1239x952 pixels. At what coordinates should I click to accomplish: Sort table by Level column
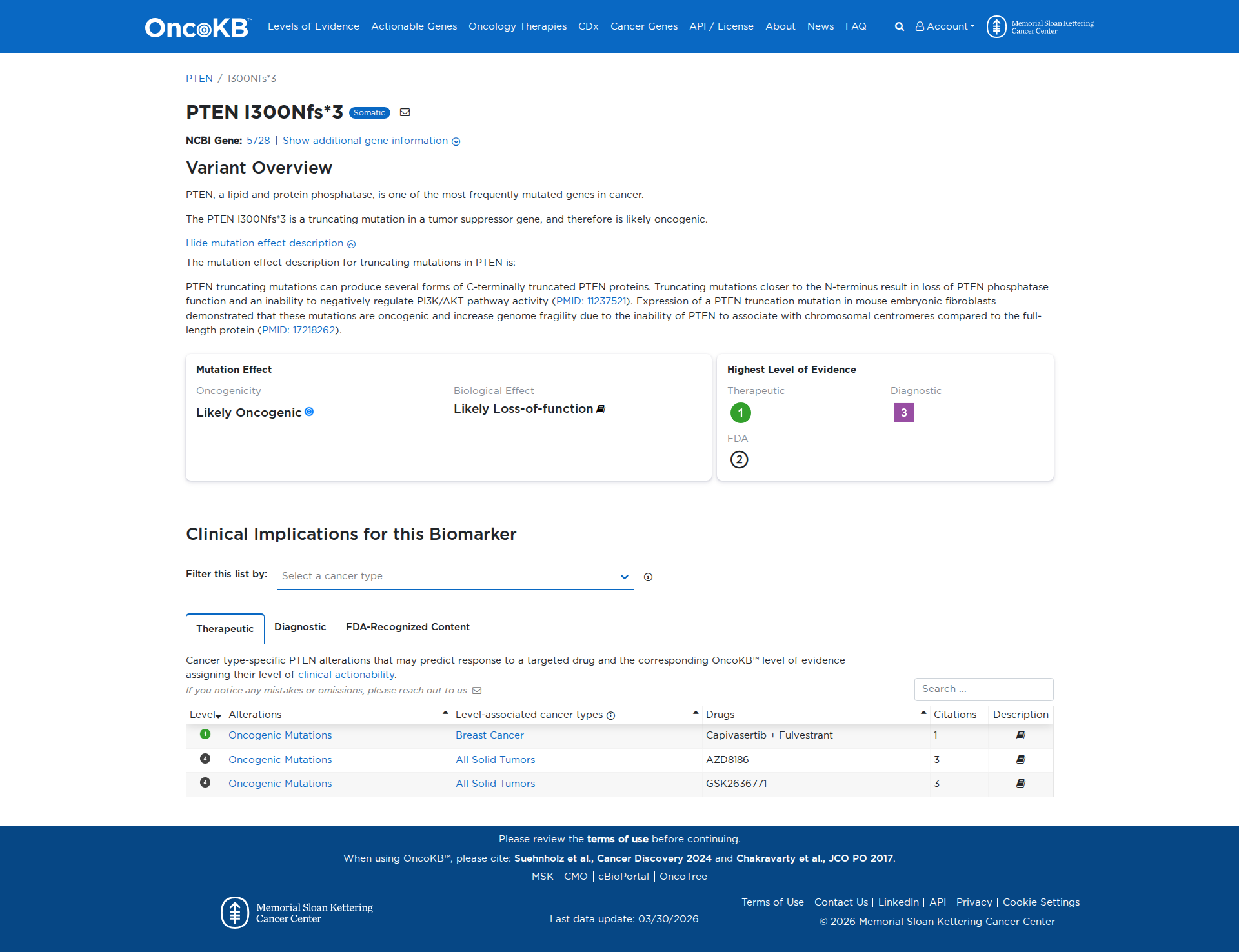205,715
